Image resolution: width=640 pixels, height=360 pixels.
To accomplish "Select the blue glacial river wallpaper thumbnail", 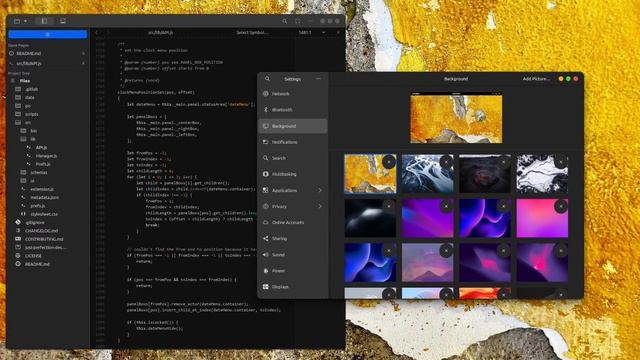I will click(x=427, y=173).
